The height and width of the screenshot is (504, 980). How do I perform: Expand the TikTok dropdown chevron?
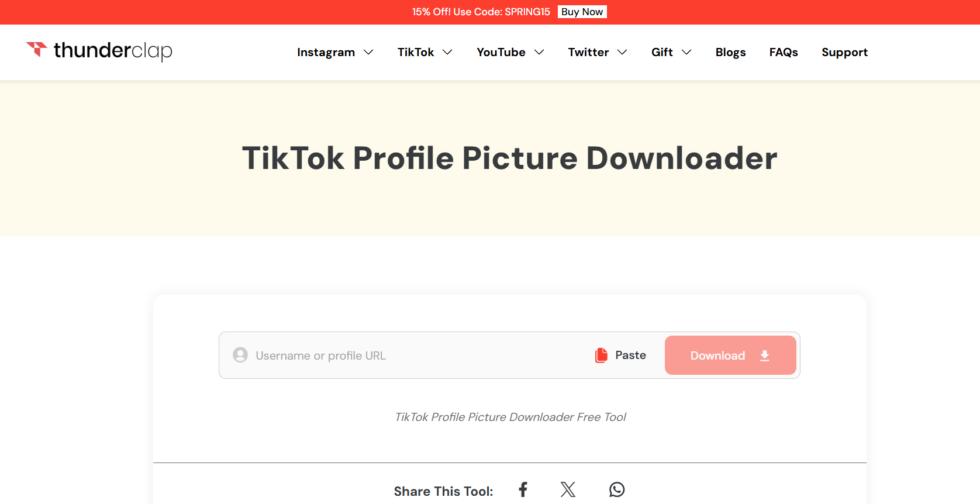447,52
